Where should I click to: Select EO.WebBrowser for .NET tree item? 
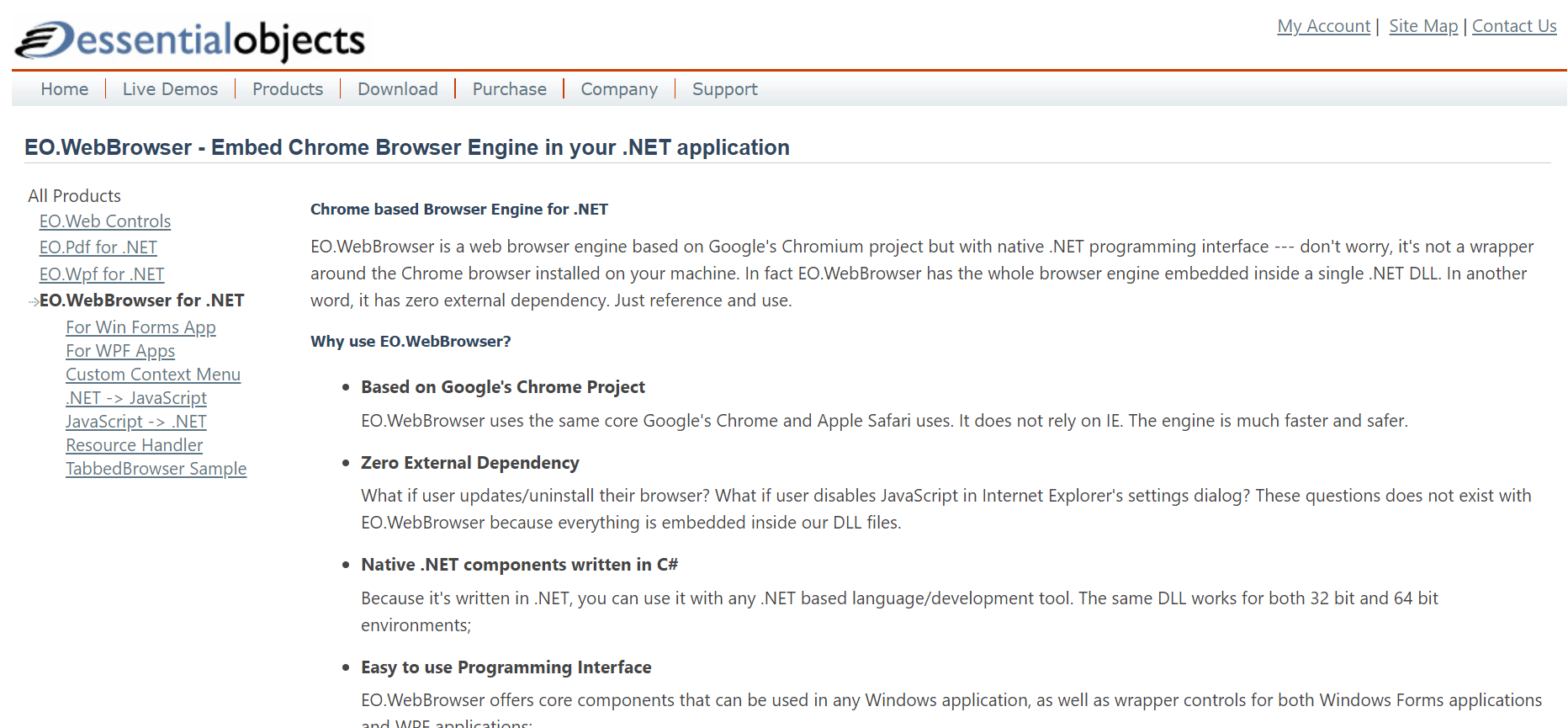pyautogui.click(x=141, y=300)
